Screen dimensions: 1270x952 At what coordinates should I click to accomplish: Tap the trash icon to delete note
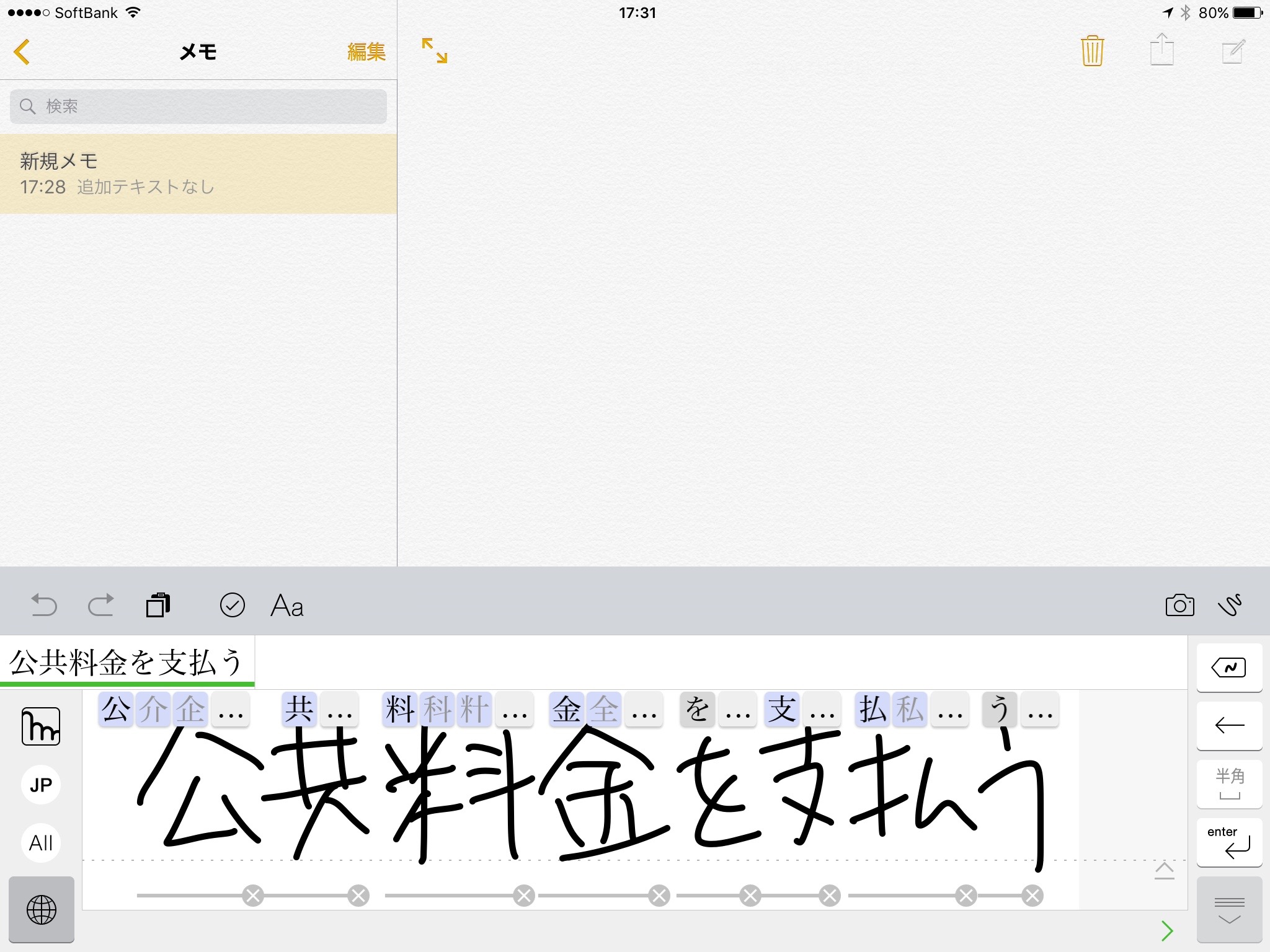(x=1092, y=51)
